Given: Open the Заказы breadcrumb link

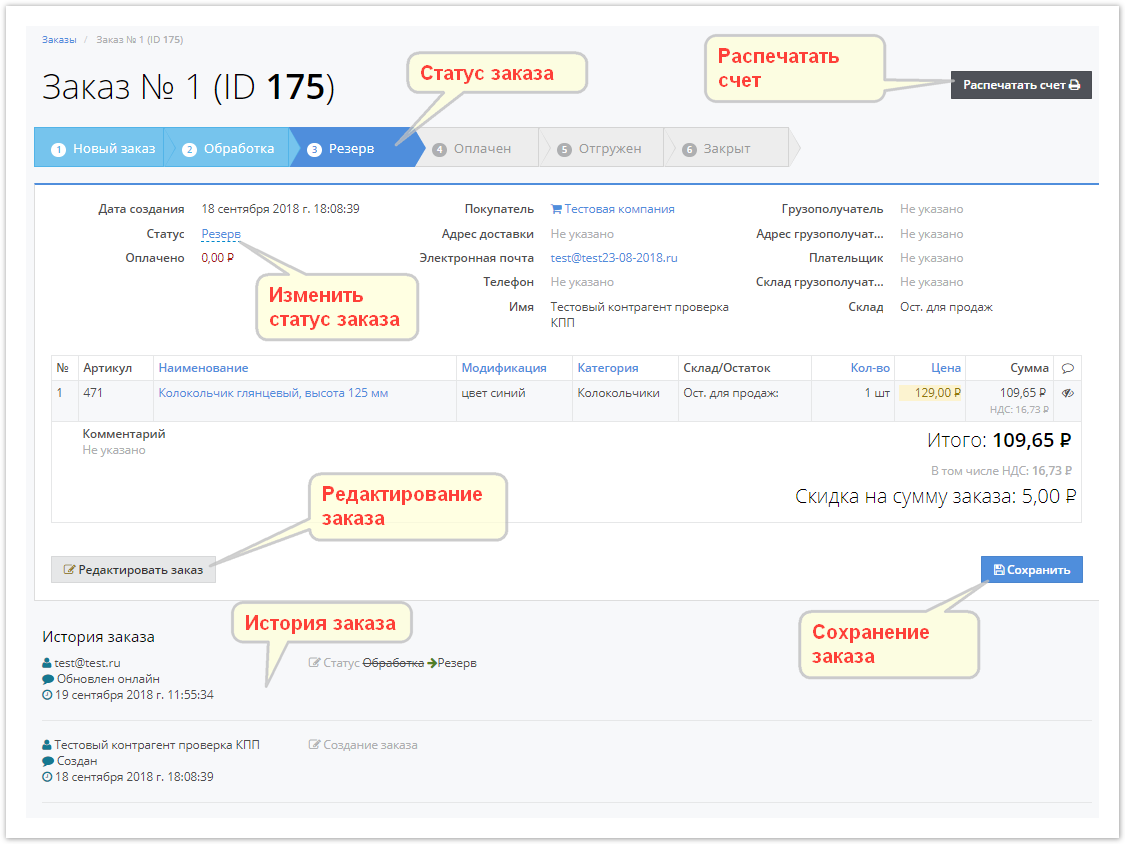Looking at the screenshot, I should pyautogui.click(x=59, y=39).
